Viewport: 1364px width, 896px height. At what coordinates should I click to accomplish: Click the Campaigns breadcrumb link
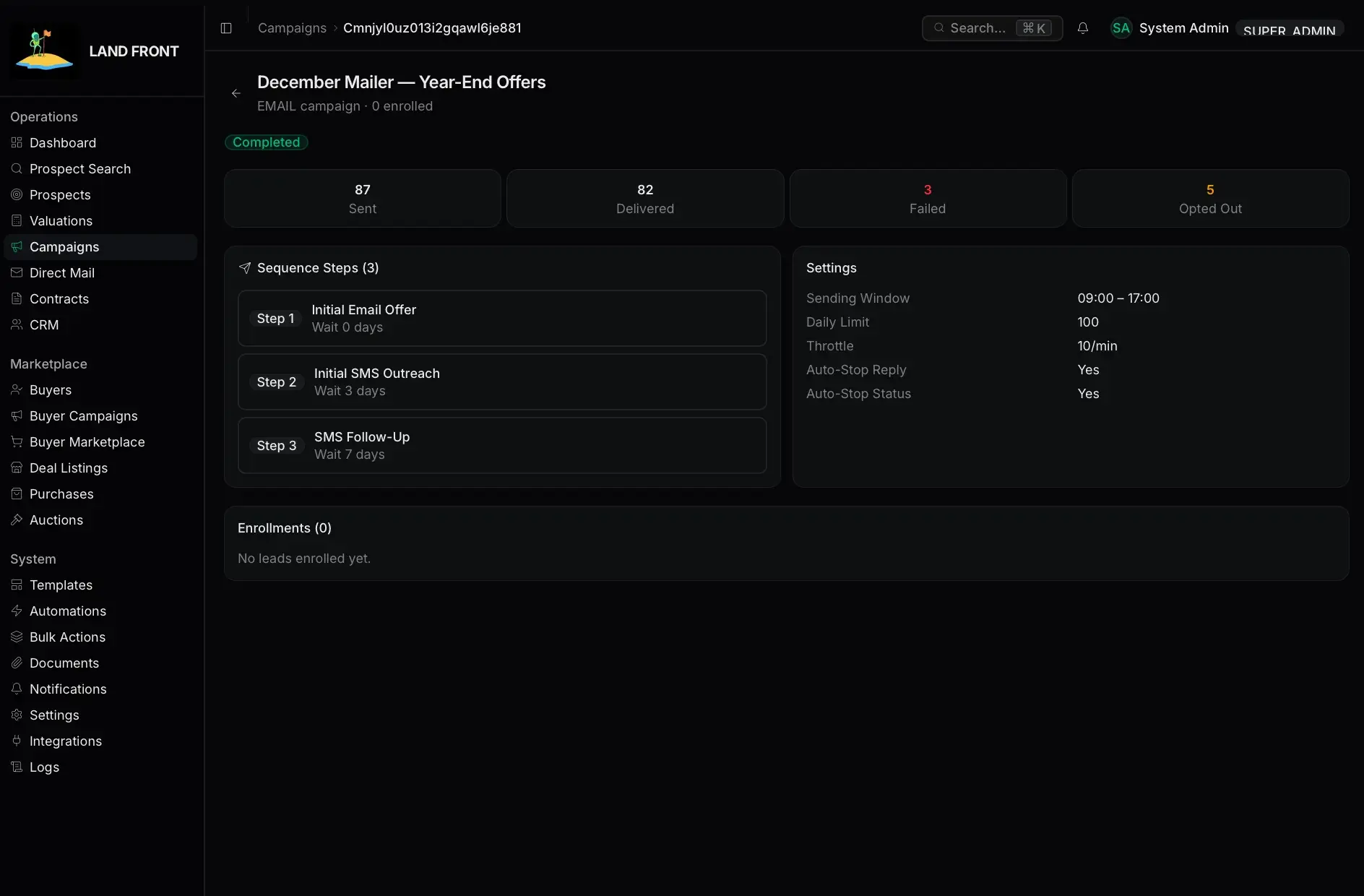point(292,28)
